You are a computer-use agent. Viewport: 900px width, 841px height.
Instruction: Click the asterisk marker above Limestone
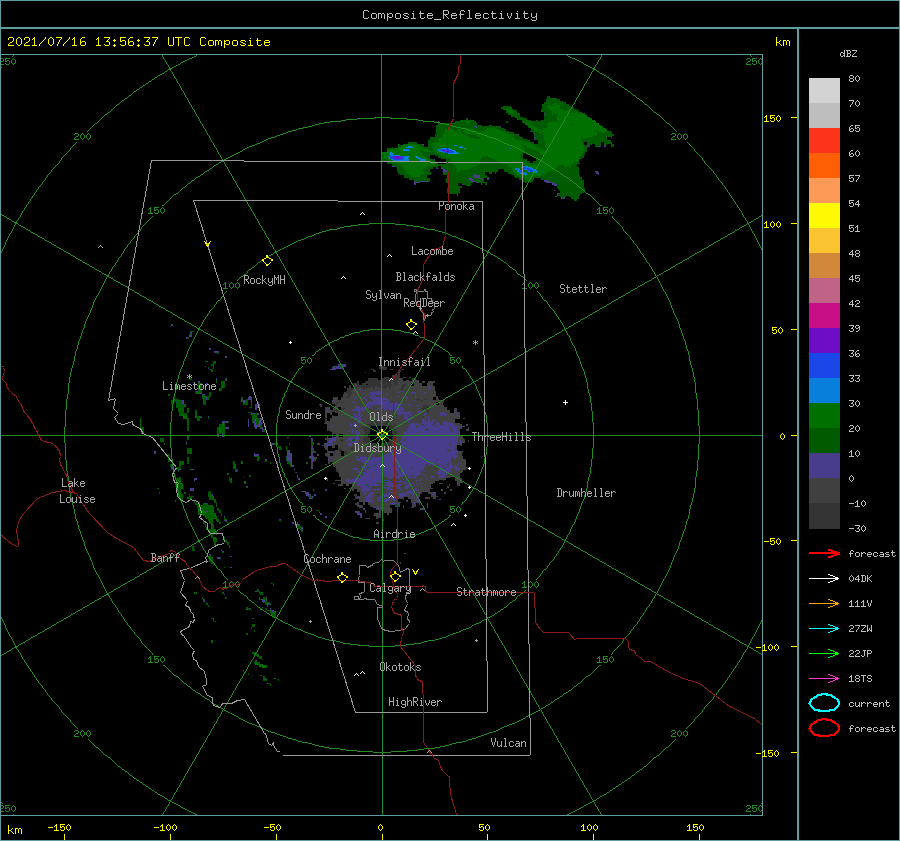click(189, 377)
